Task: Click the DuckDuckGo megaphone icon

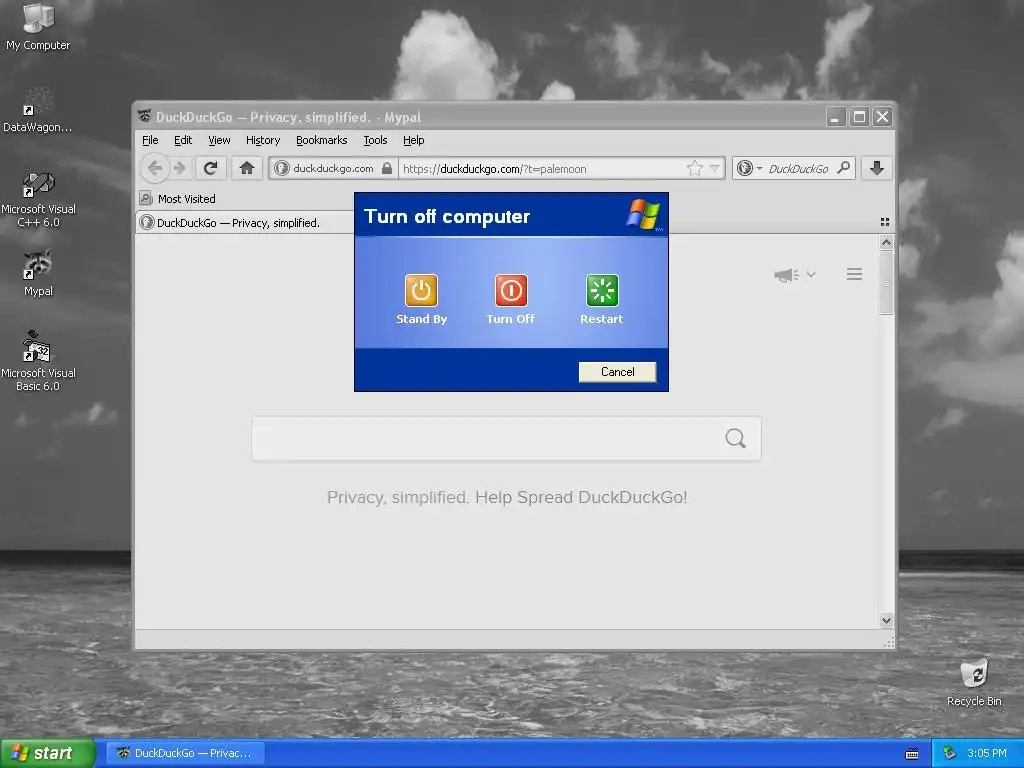Action: pyautogui.click(x=786, y=275)
